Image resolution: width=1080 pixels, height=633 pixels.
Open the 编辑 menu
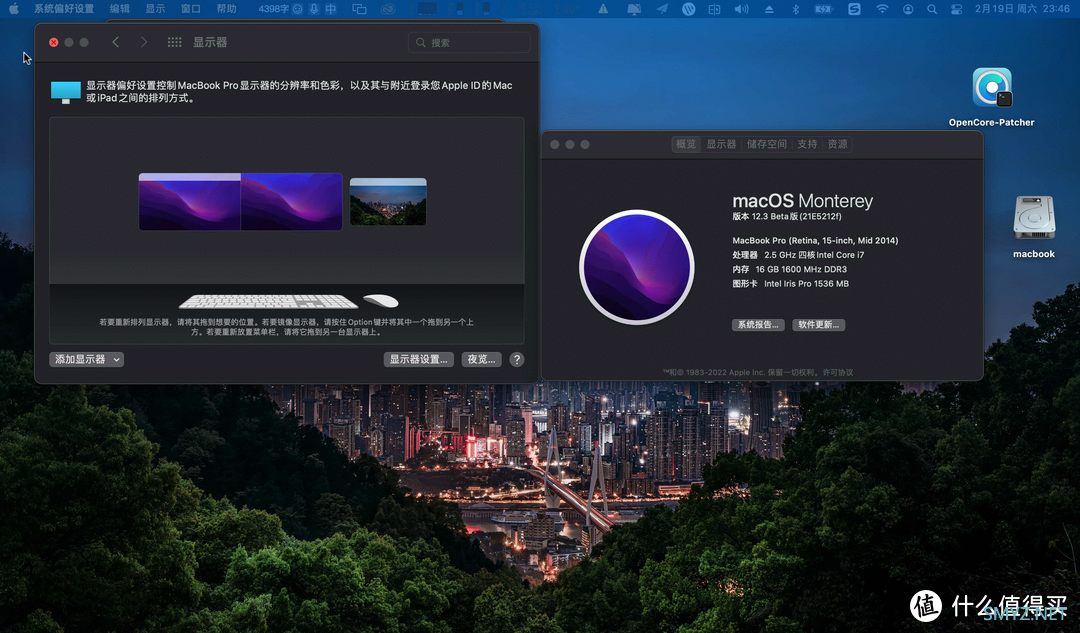120,9
